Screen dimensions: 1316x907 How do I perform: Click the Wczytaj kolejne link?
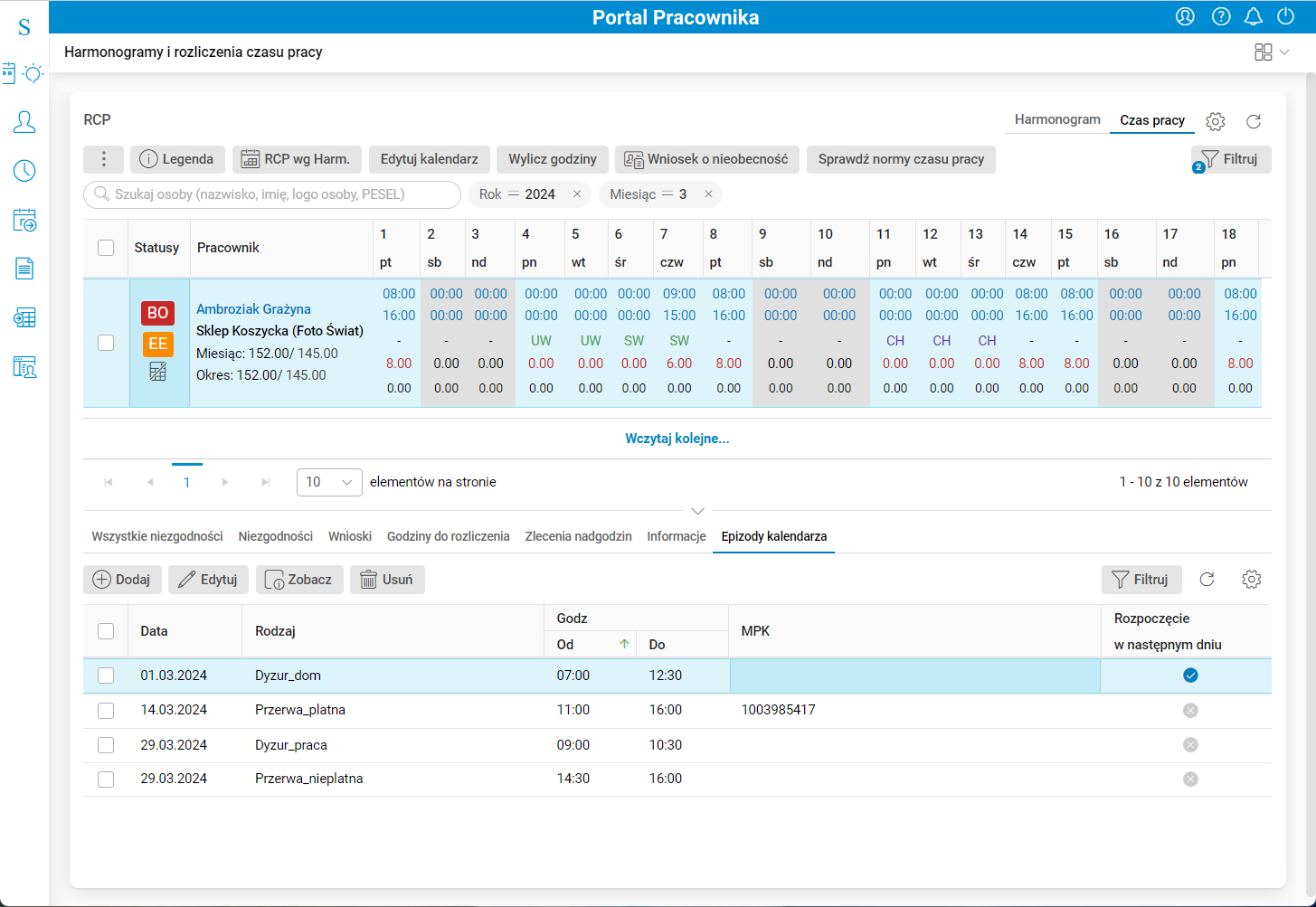[x=677, y=439]
